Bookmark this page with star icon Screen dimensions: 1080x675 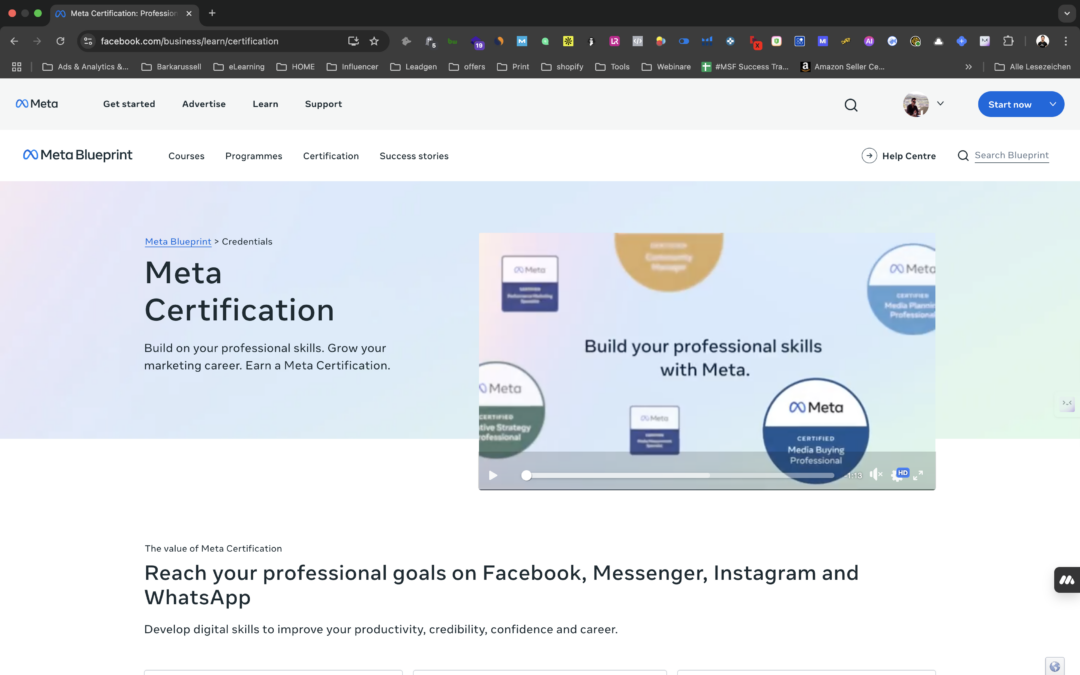374,41
